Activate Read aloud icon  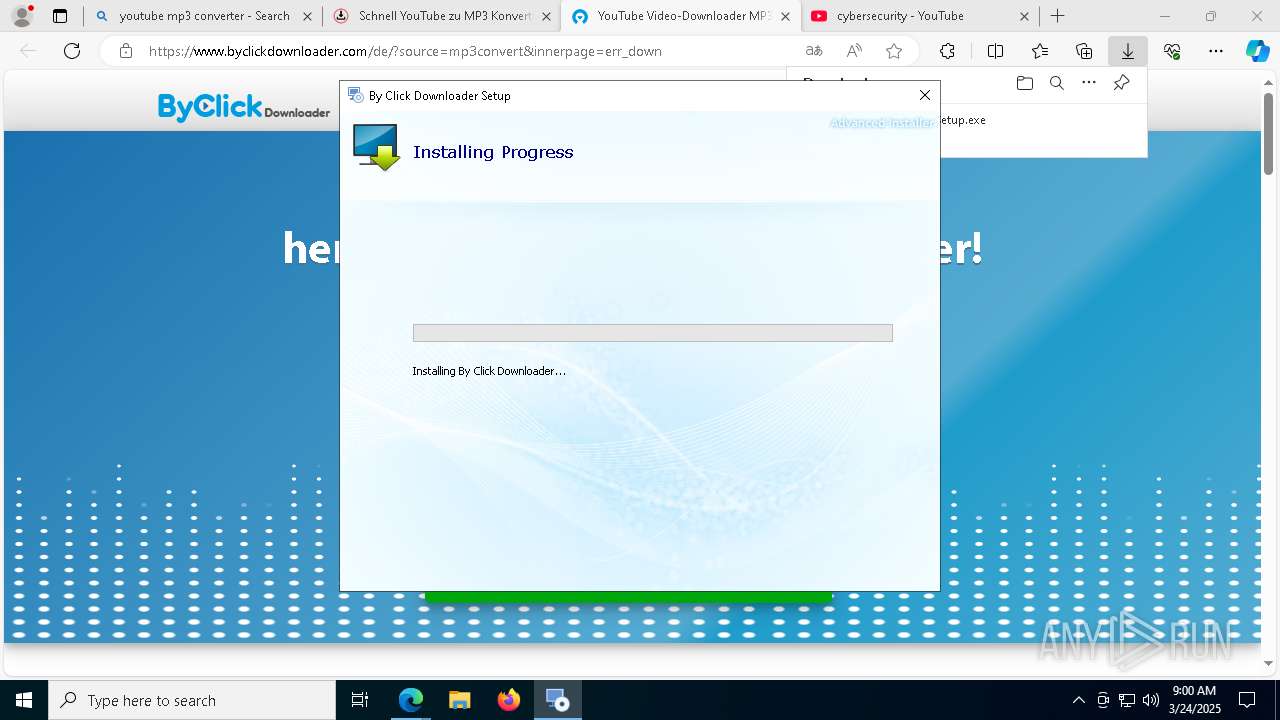pyautogui.click(x=854, y=51)
